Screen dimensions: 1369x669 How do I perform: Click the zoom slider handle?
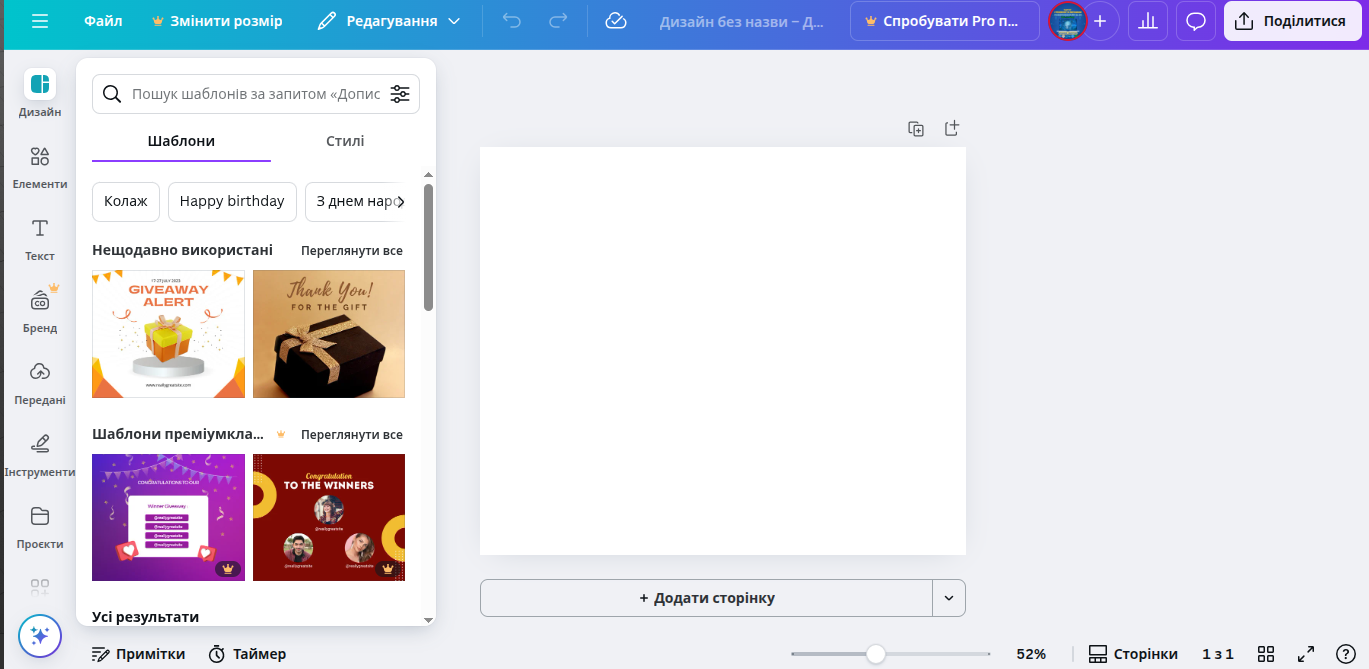[x=876, y=654]
